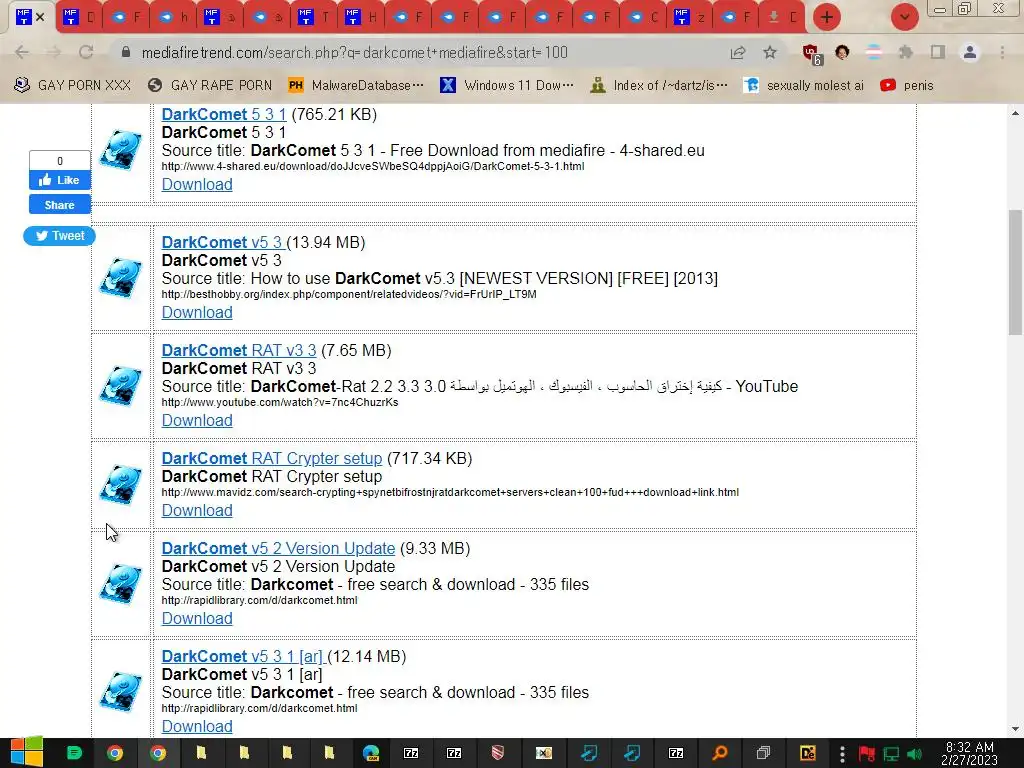Click the share page icon in address bar
Image resolution: width=1024 pixels, height=768 pixels.
[x=738, y=52]
